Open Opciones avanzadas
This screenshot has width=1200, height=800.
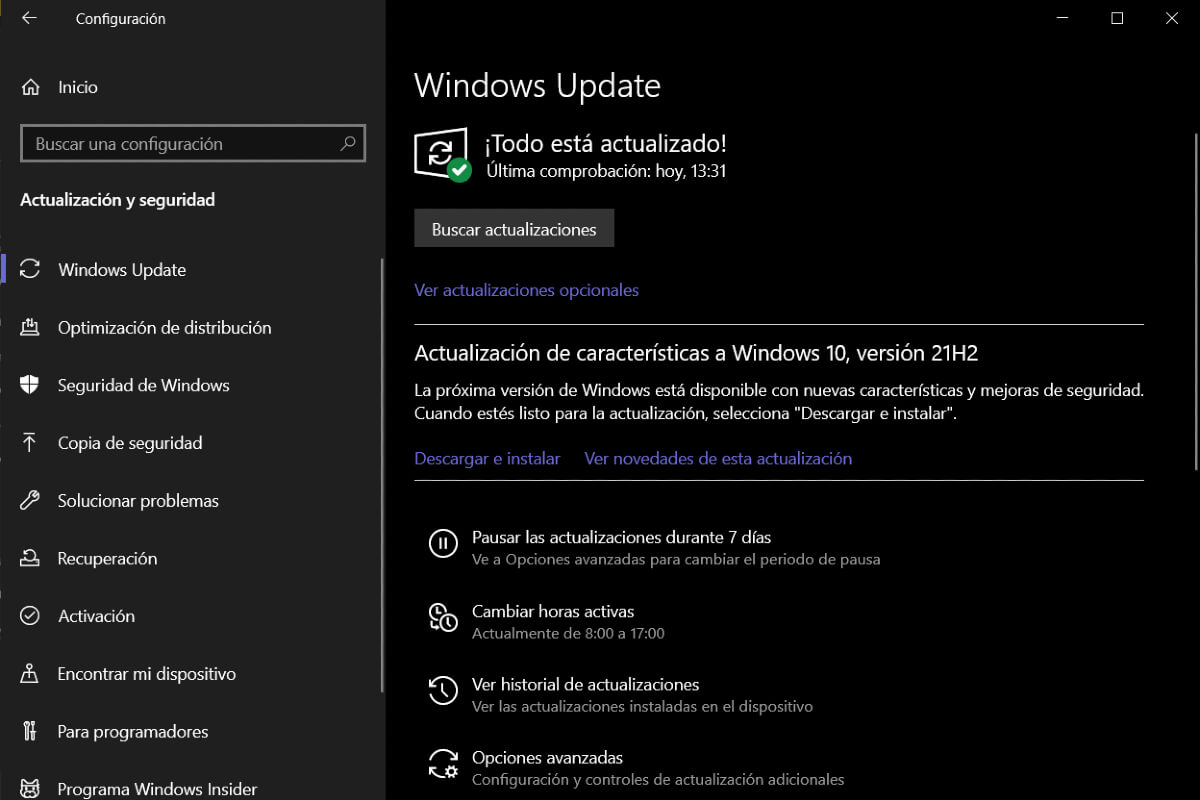(x=547, y=757)
